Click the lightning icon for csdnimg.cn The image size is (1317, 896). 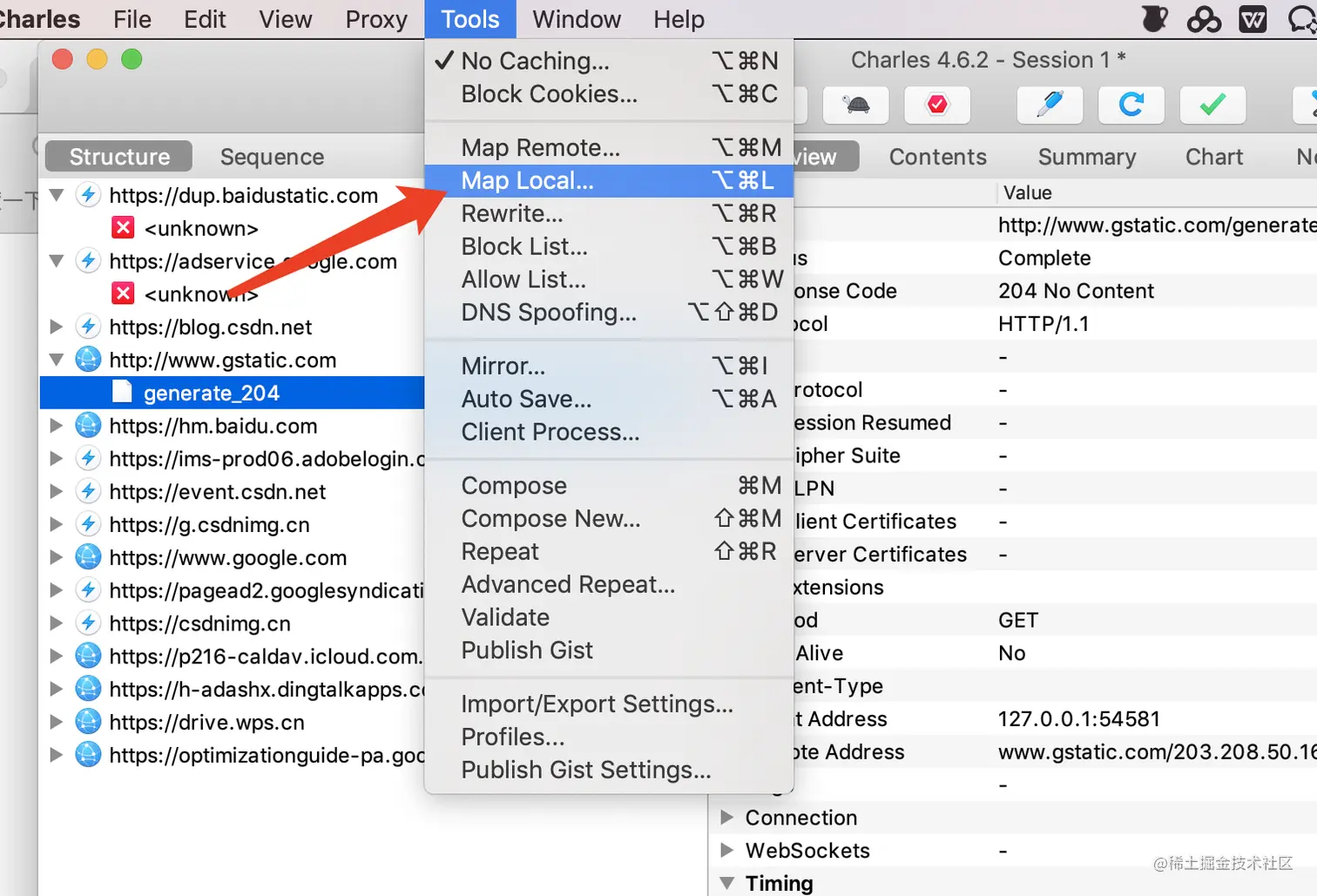pyautogui.click(x=88, y=623)
